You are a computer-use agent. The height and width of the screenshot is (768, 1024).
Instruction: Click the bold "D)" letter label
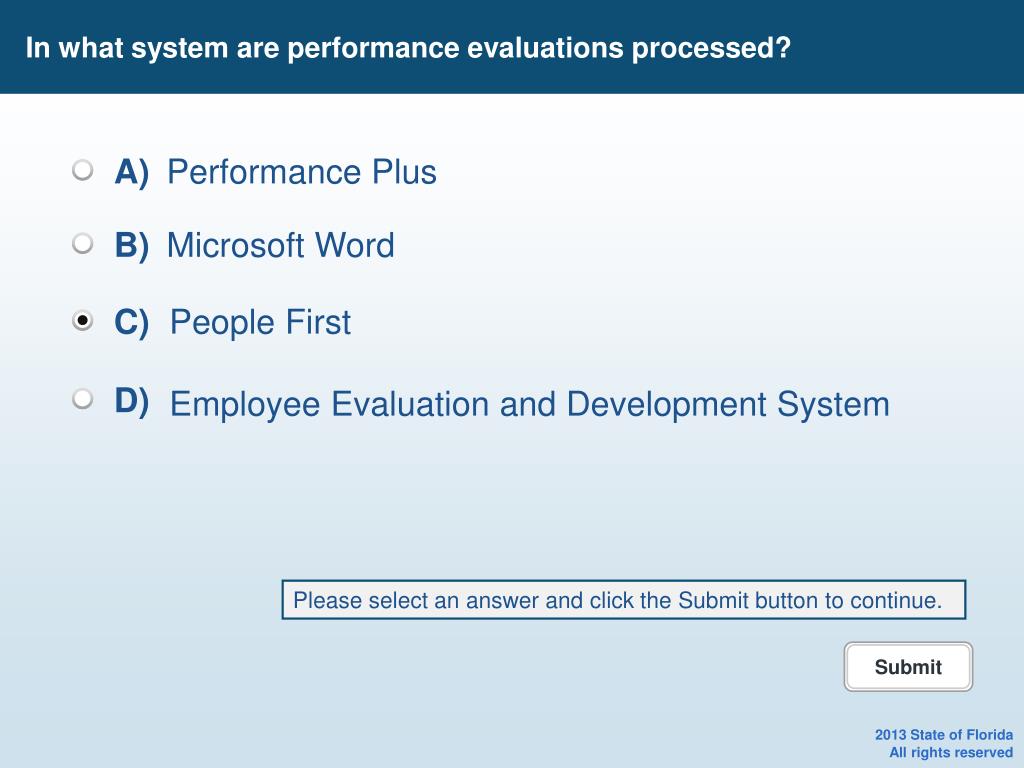pyautogui.click(x=131, y=400)
